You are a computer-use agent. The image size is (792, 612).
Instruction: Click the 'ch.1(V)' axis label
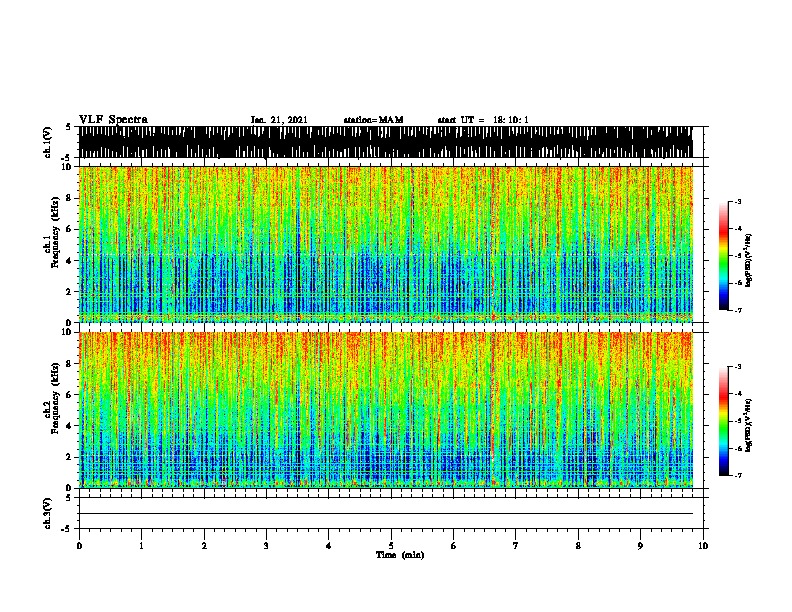point(47,142)
